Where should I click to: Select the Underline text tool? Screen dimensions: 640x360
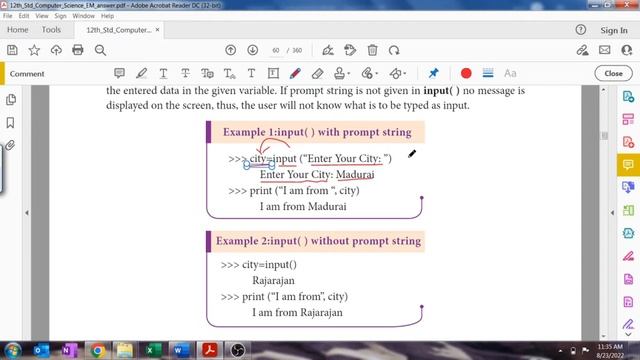163,73
